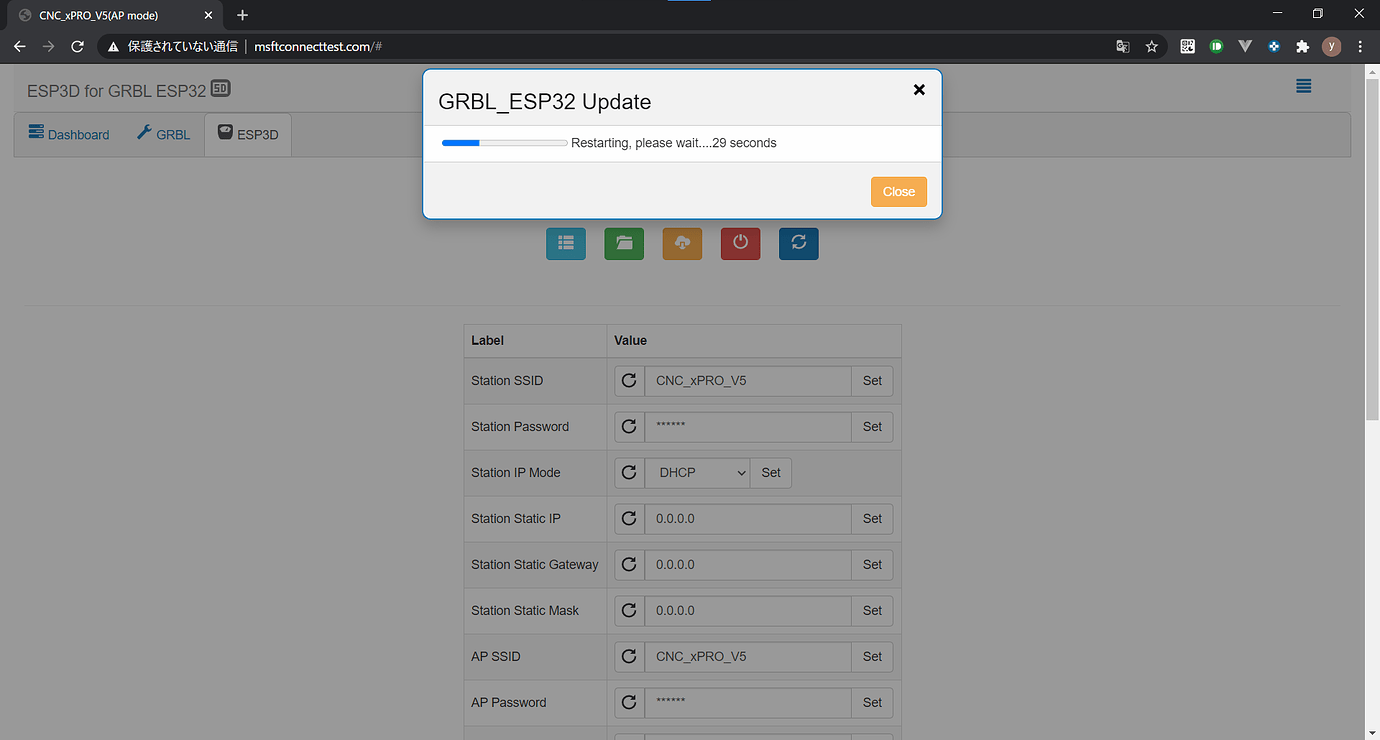Click the green open folder icon
Viewport: 1380px width, 740px height.
[624, 243]
